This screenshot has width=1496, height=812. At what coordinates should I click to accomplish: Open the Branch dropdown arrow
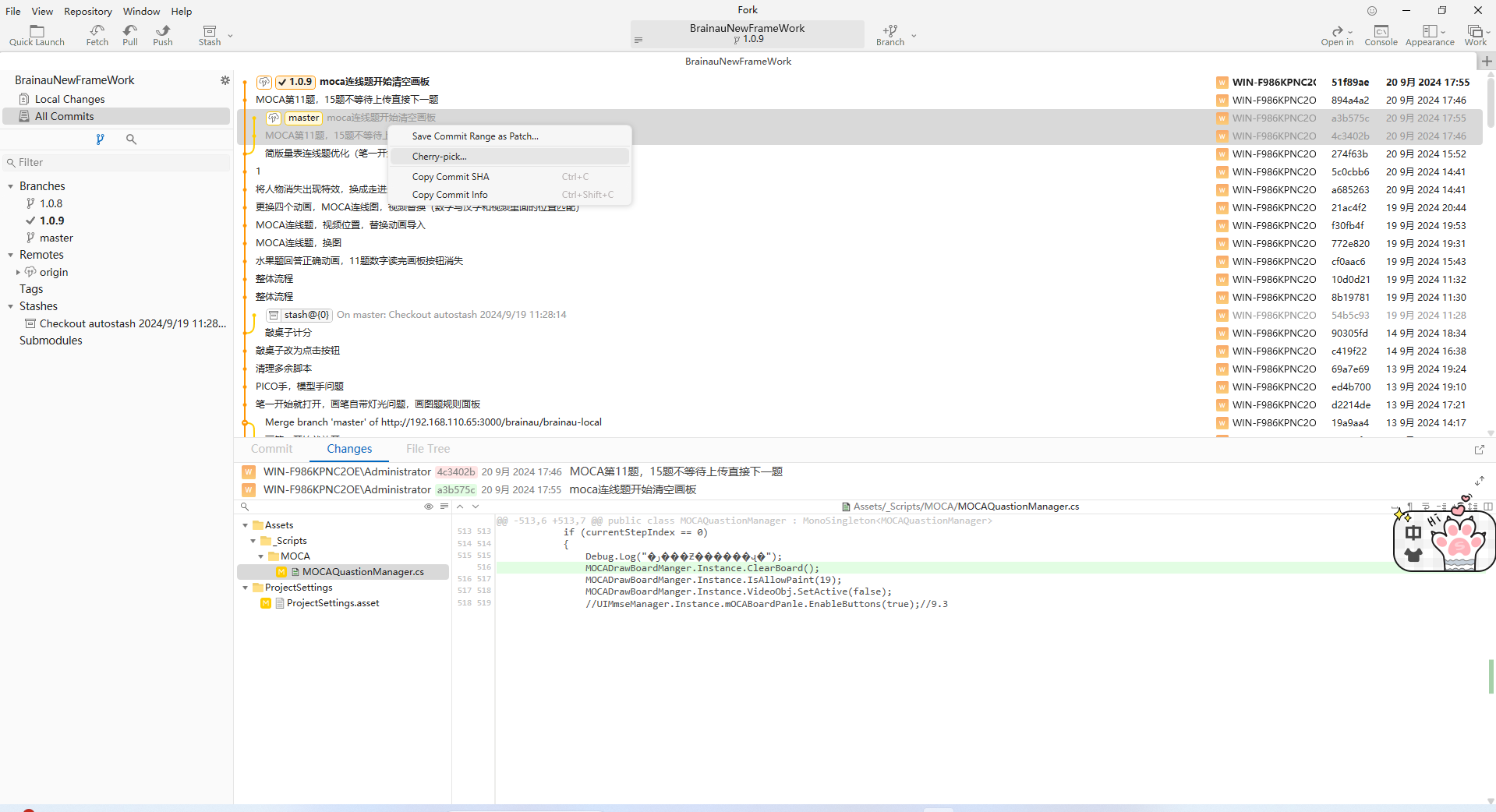tap(914, 36)
